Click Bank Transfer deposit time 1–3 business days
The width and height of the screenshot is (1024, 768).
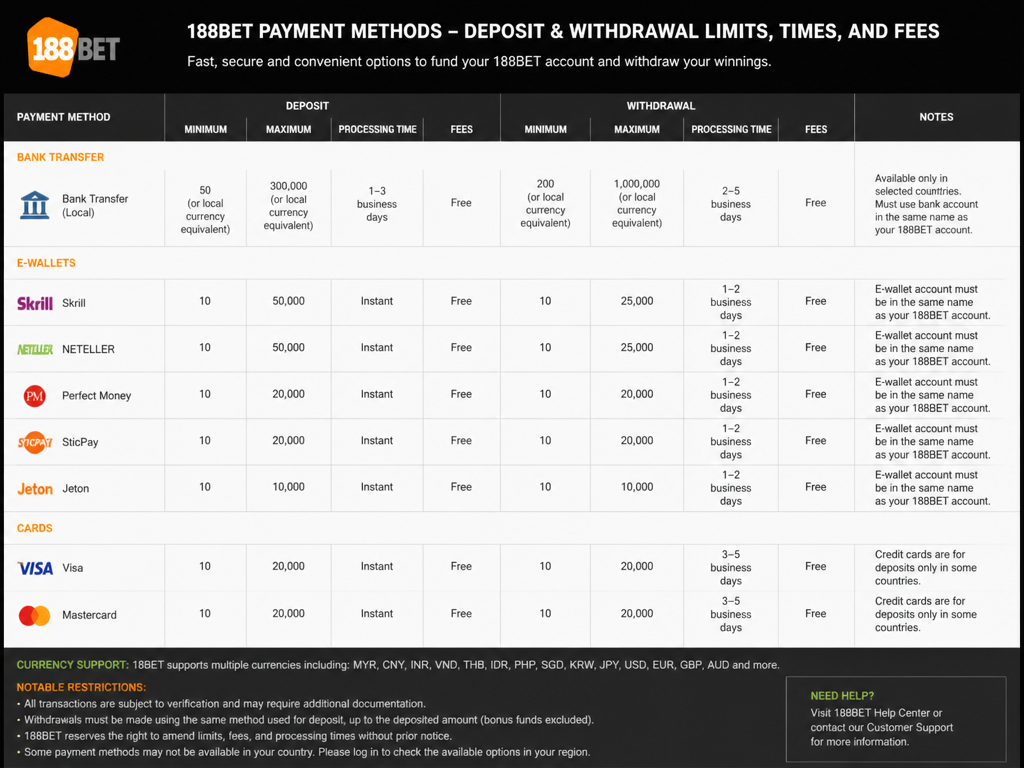tap(377, 204)
